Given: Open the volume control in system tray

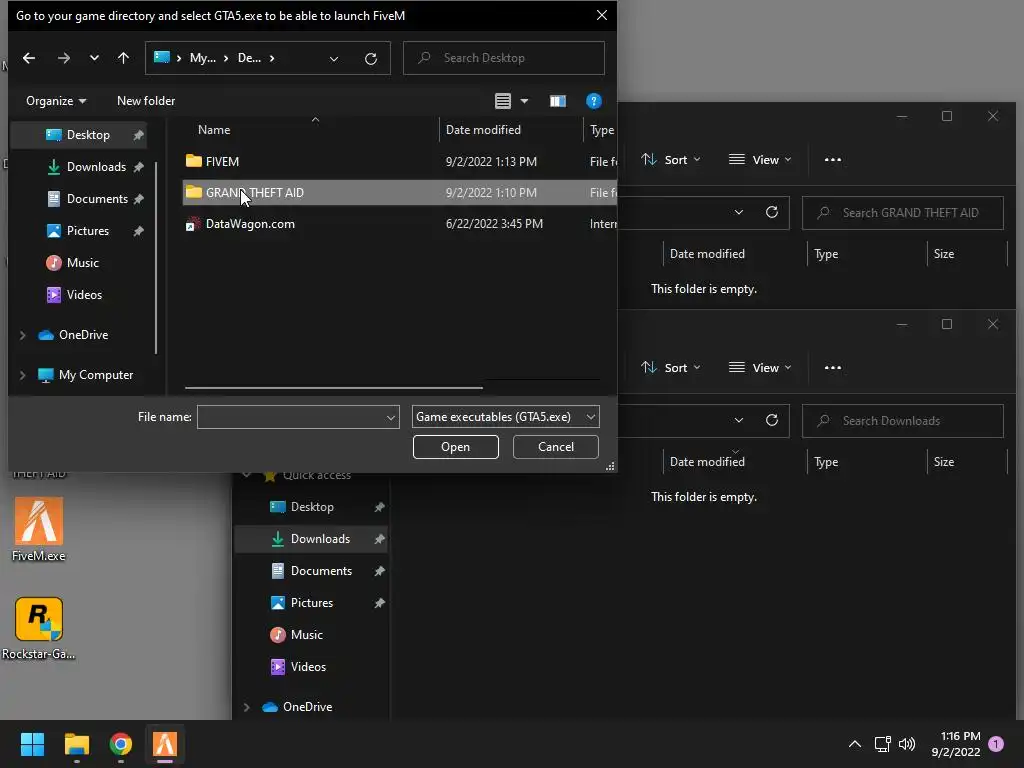Looking at the screenshot, I should pyautogui.click(x=907, y=744).
